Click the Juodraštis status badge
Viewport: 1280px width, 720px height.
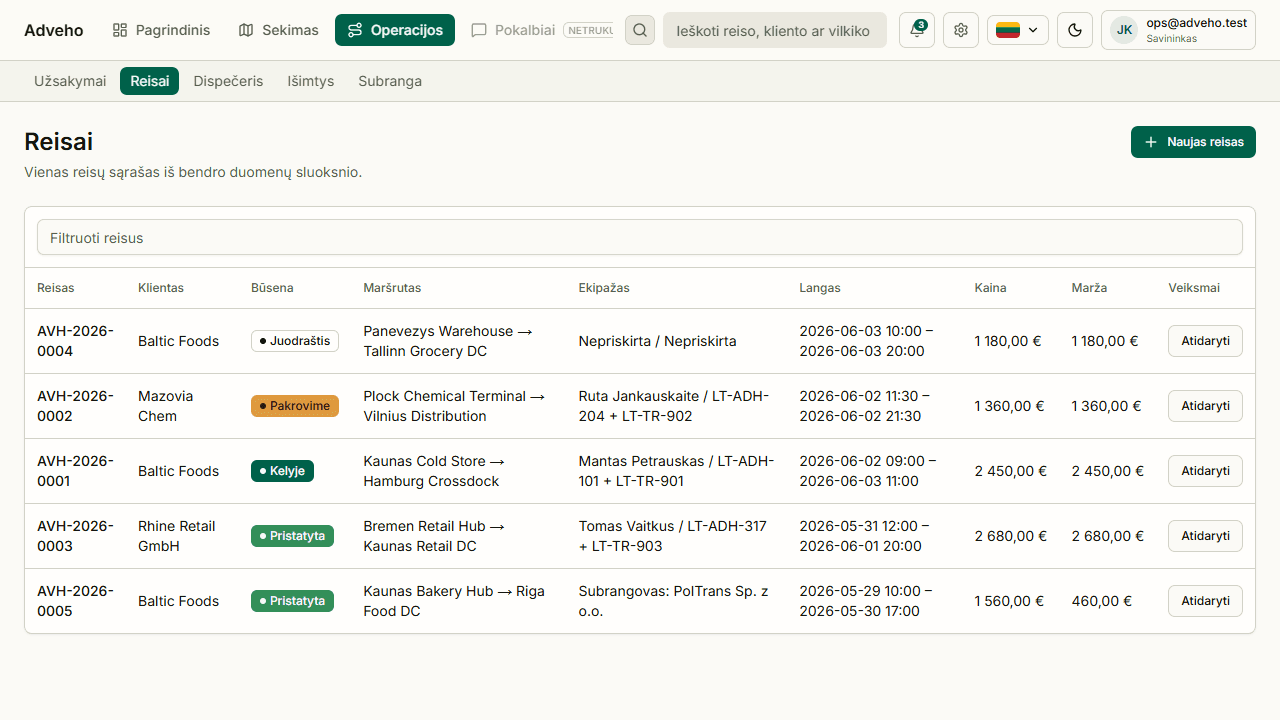click(x=295, y=341)
